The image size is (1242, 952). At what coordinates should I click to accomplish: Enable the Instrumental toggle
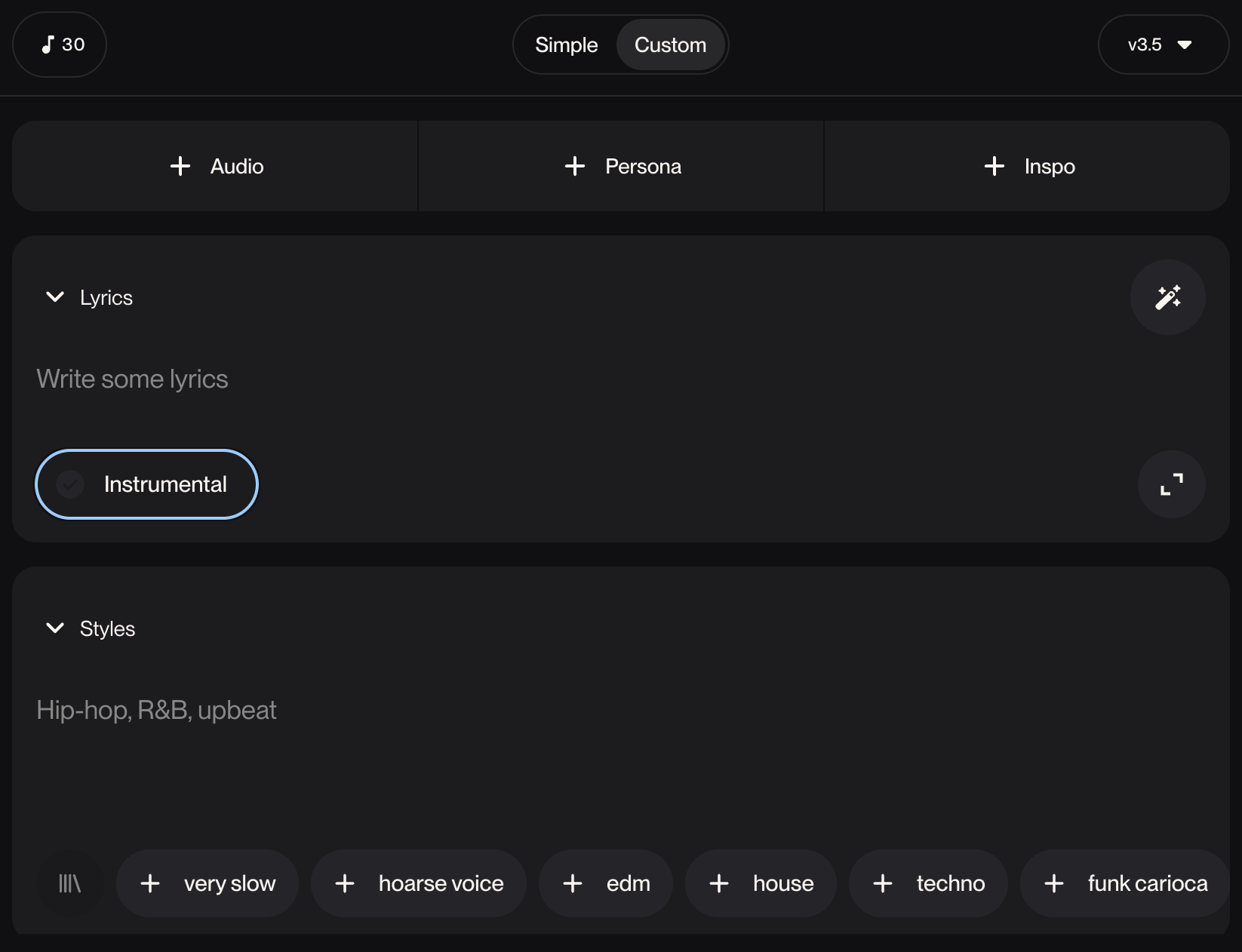click(146, 484)
